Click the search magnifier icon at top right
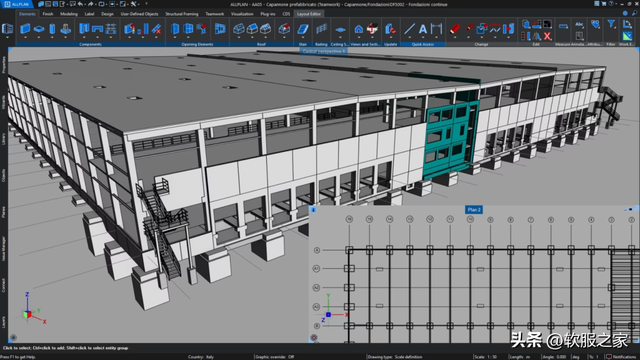This screenshot has width=640, height=360. (x=634, y=13)
